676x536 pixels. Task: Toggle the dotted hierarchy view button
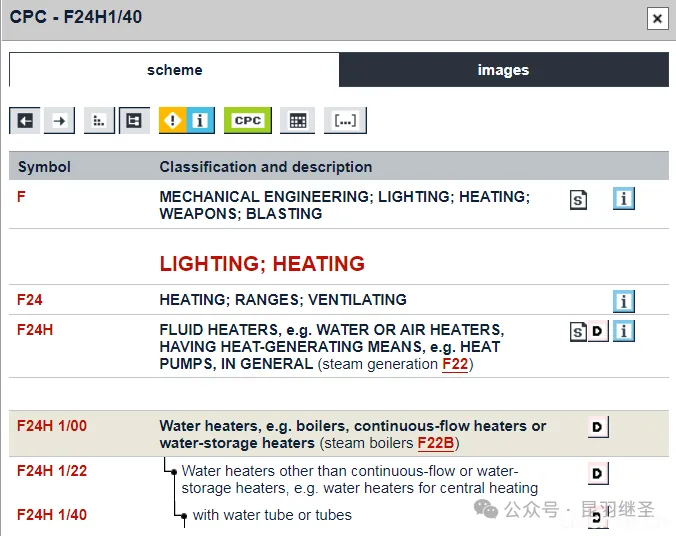pos(99,121)
